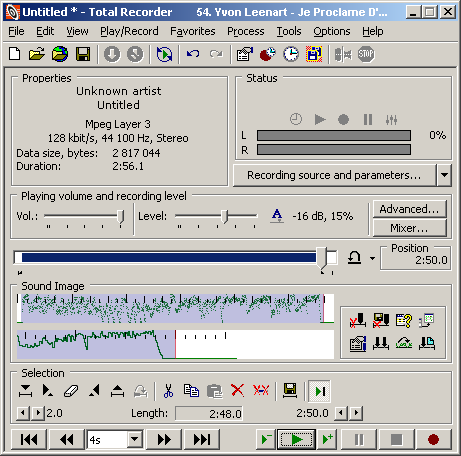Click the green play-slower minus button
The width and height of the screenshot is (461, 456).
[x=266, y=439]
